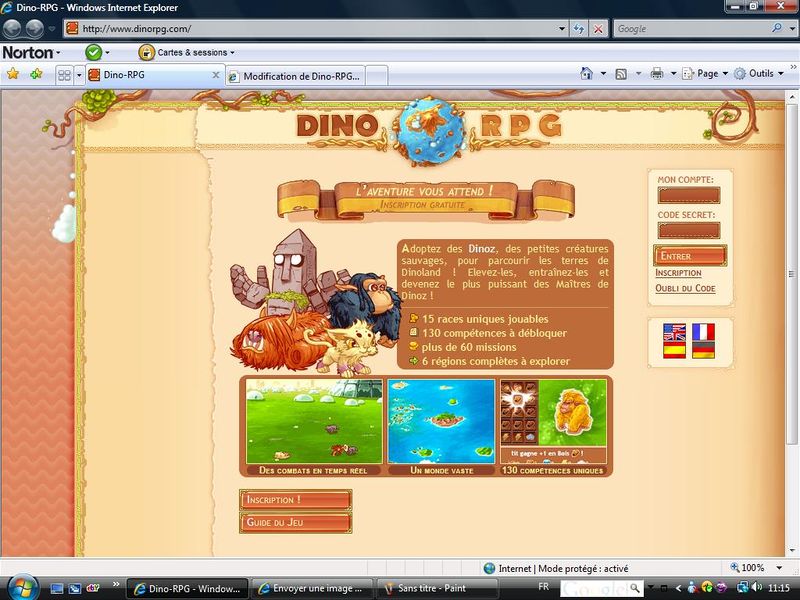Click the Norton Cartes & sessions padlock icon
Image resolution: width=800 pixels, height=600 pixels.
pos(146,52)
